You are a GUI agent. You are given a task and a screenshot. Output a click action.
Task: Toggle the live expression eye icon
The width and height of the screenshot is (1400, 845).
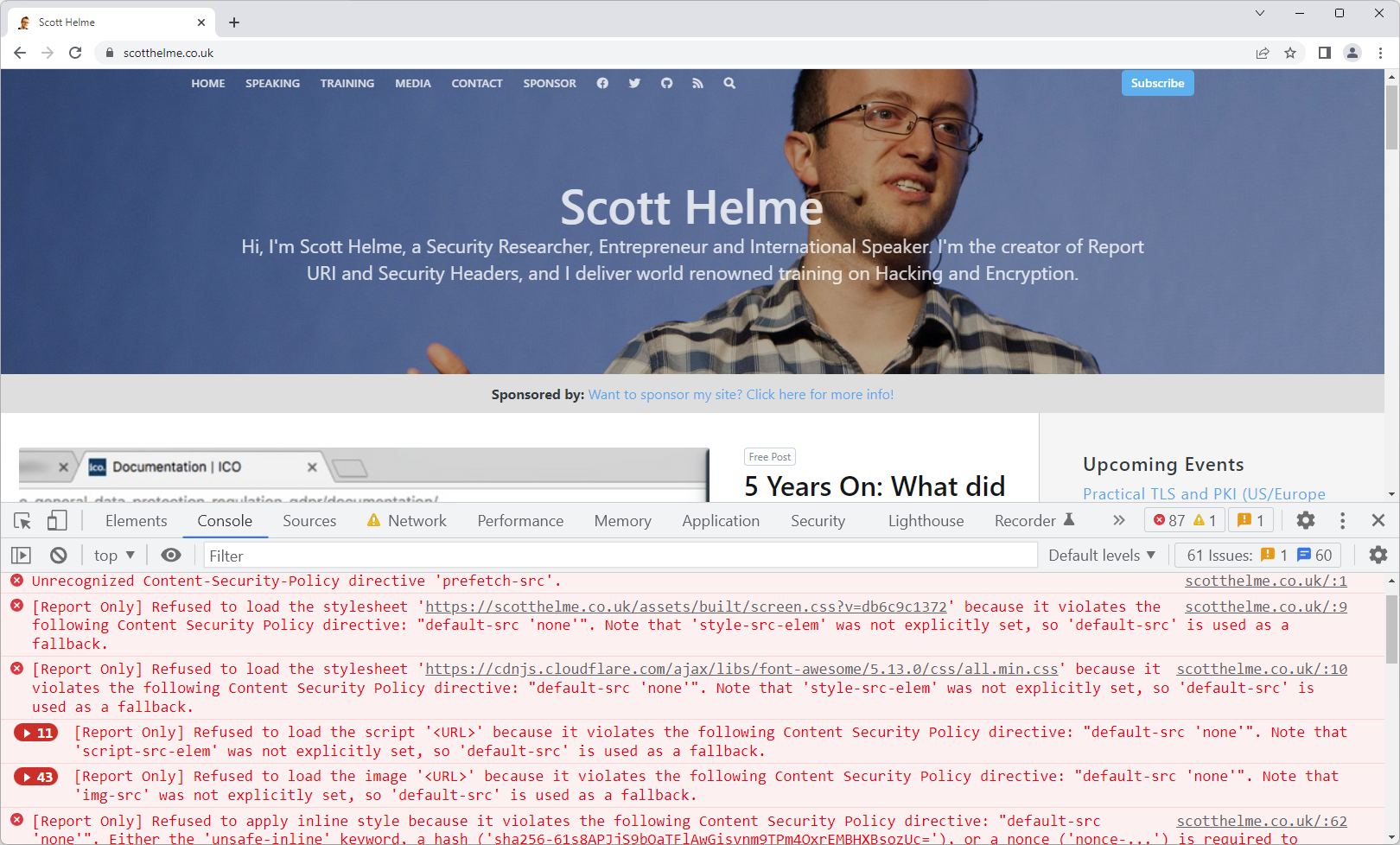pyautogui.click(x=171, y=555)
